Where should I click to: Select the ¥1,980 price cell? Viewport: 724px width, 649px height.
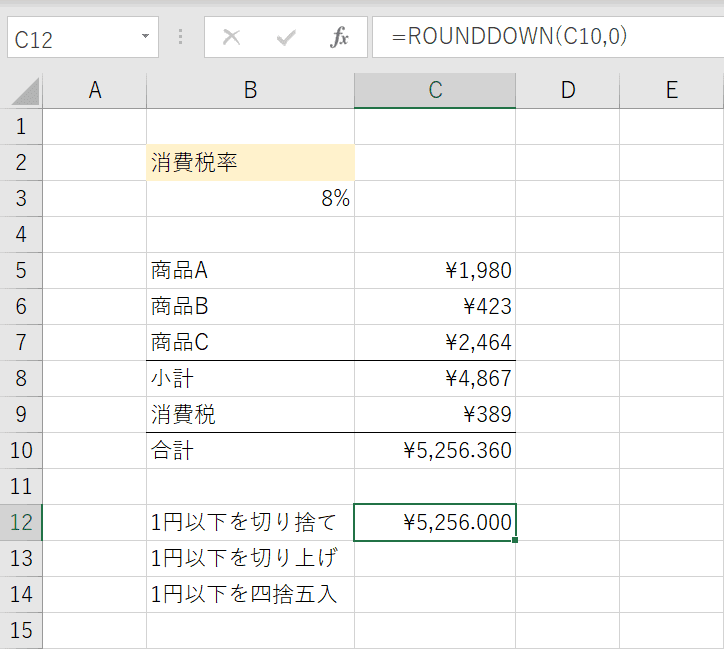(x=435, y=270)
